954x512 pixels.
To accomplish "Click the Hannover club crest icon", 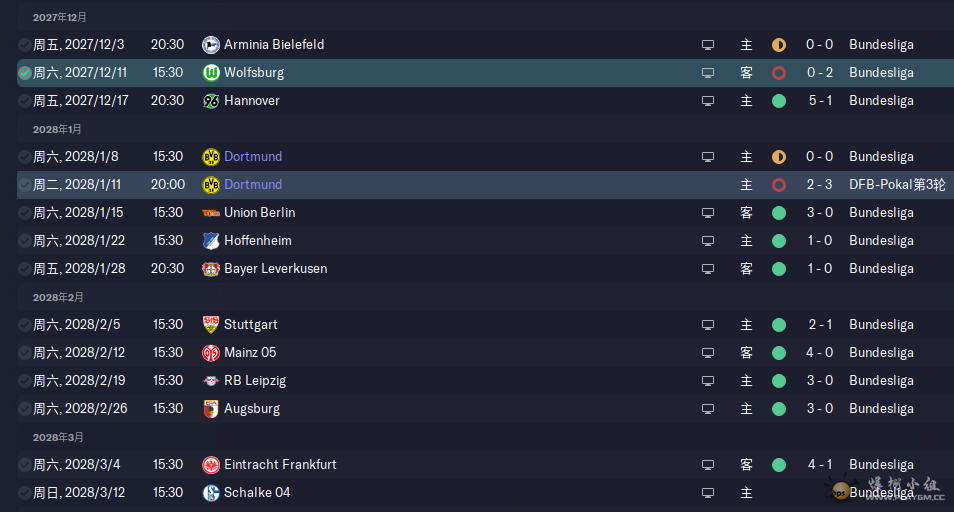I will pos(211,101).
